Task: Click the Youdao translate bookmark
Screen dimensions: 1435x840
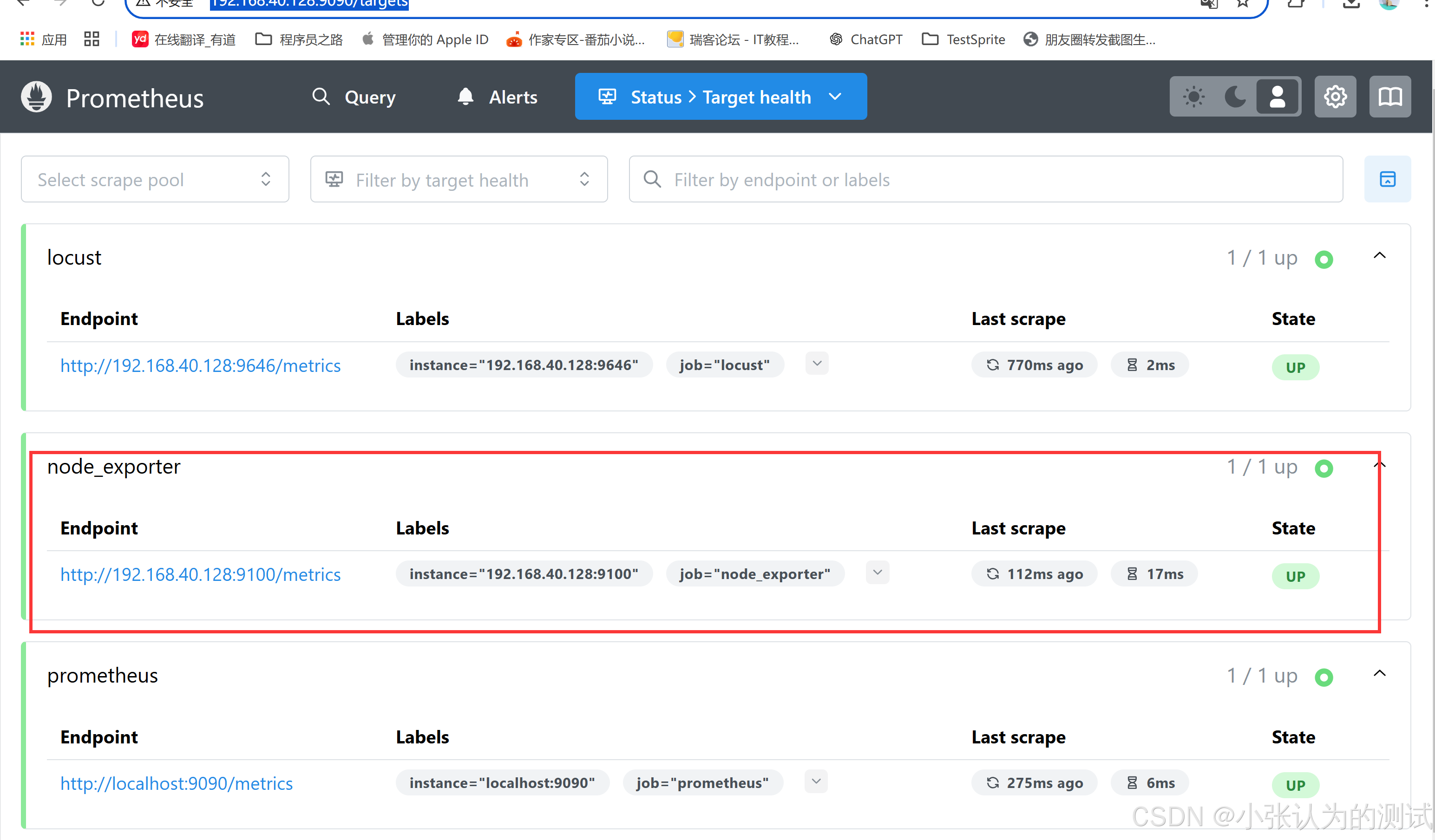Action: [x=183, y=39]
